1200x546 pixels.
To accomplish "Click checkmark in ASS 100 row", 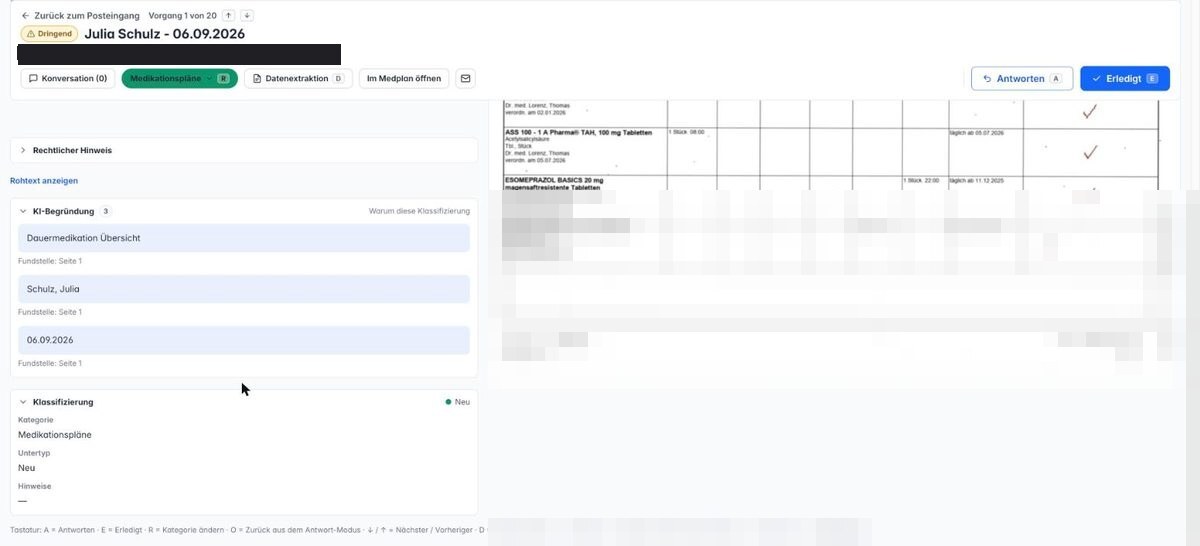I will tap(1090, 152).
